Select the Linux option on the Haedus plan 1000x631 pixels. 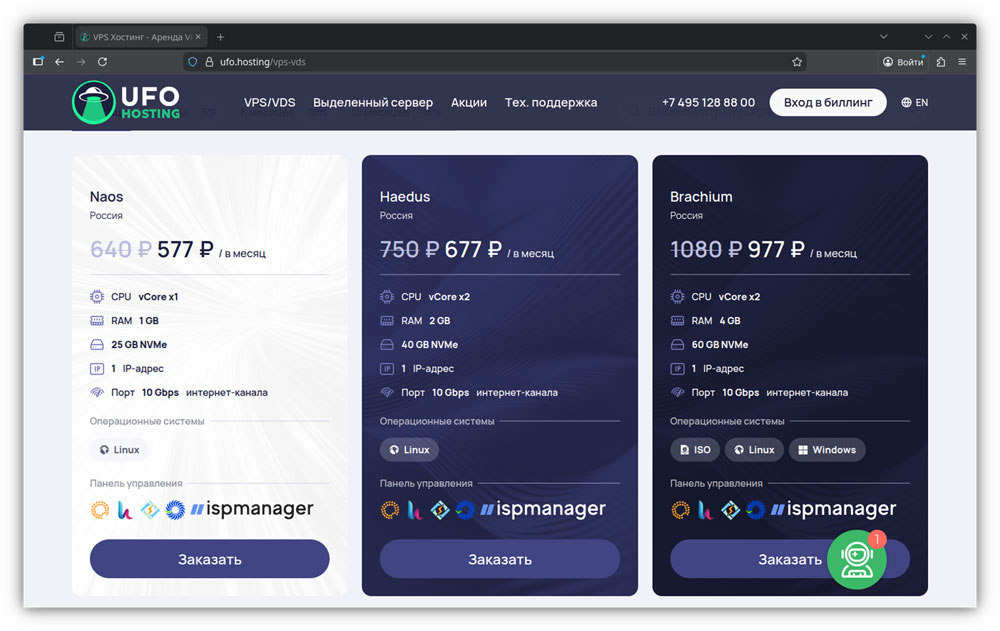tap(408, 449)
